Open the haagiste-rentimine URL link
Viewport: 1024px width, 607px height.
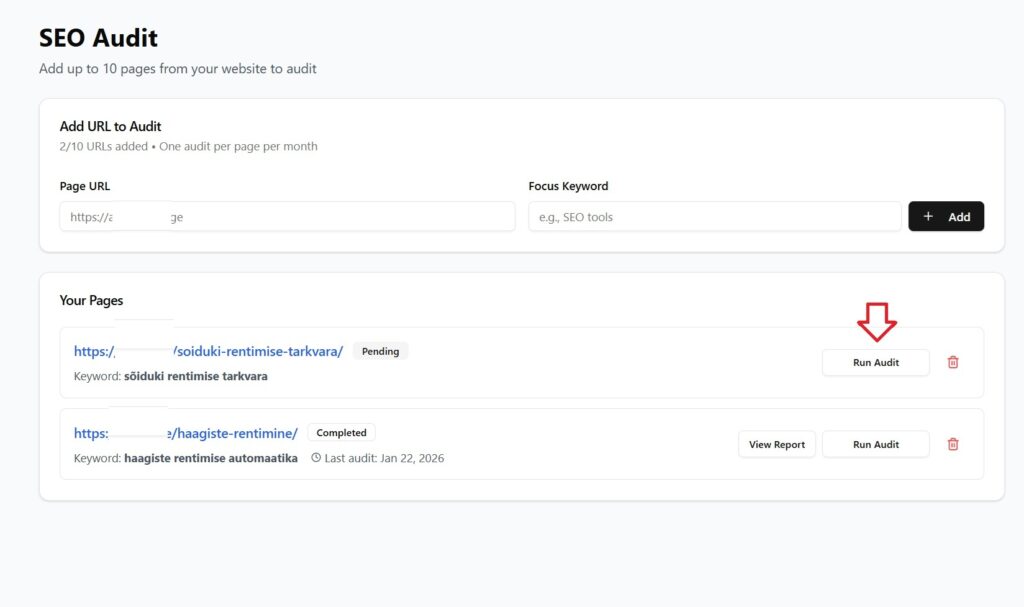pyautogui.click(x=185, y=433)
